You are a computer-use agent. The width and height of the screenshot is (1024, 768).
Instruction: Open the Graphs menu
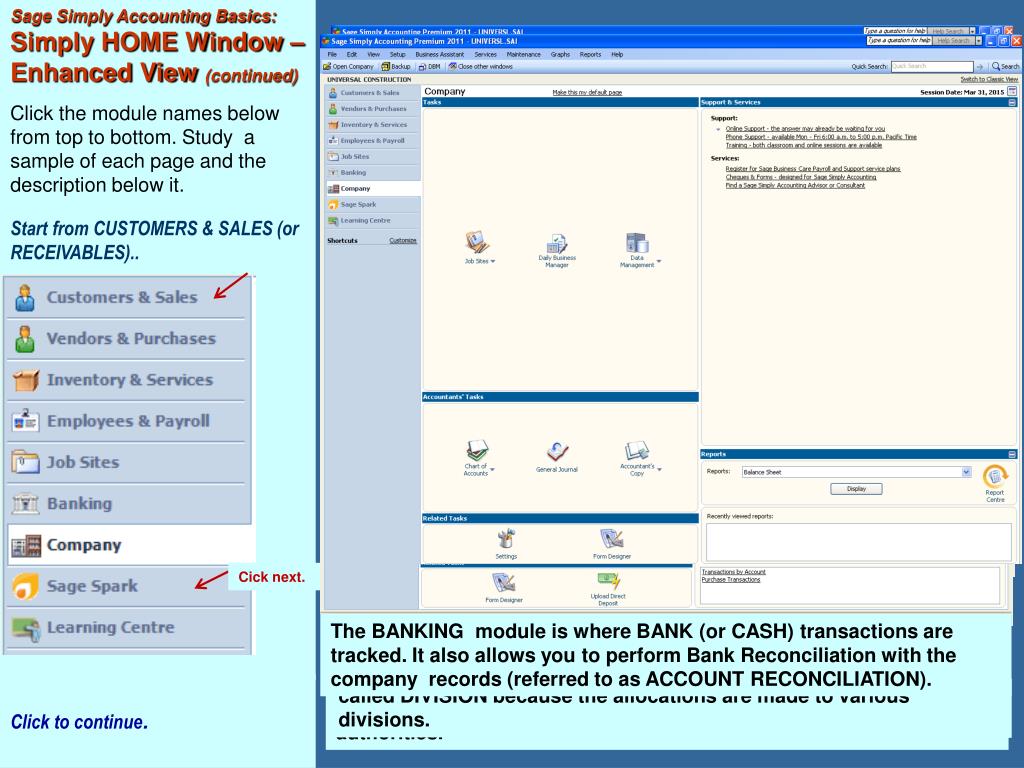pos(560,55)
